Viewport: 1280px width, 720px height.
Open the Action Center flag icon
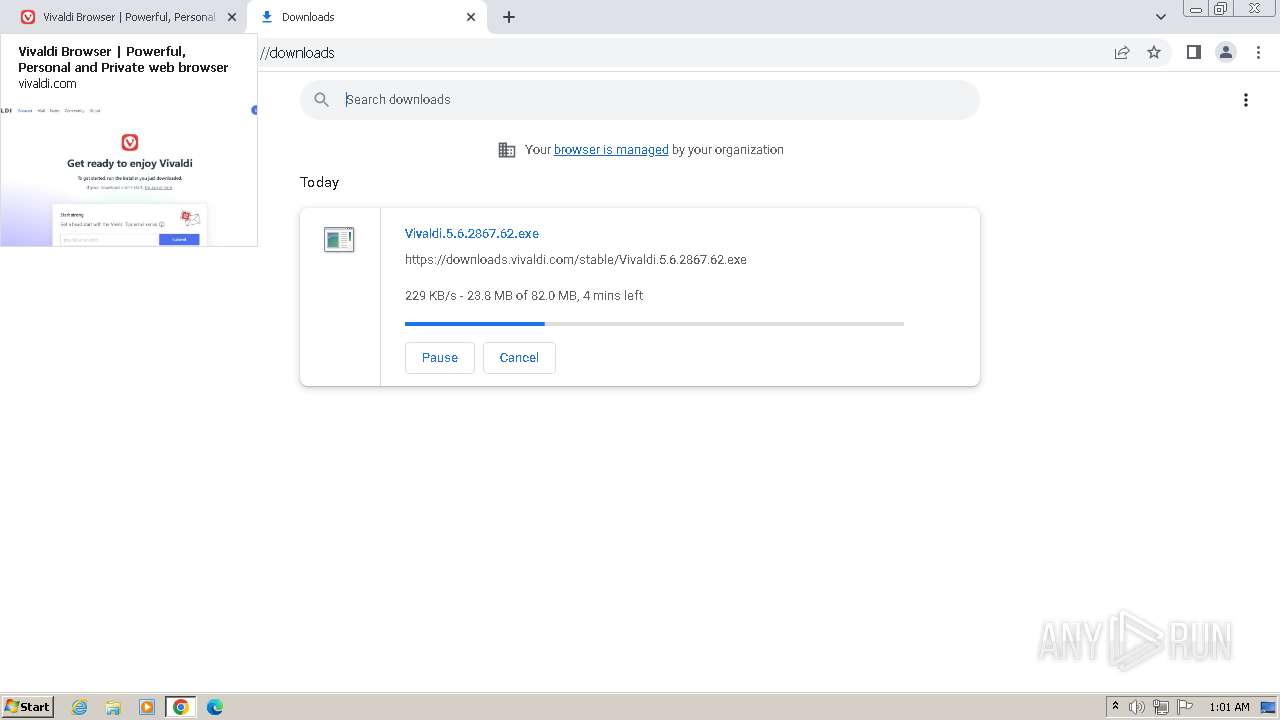1185,707
